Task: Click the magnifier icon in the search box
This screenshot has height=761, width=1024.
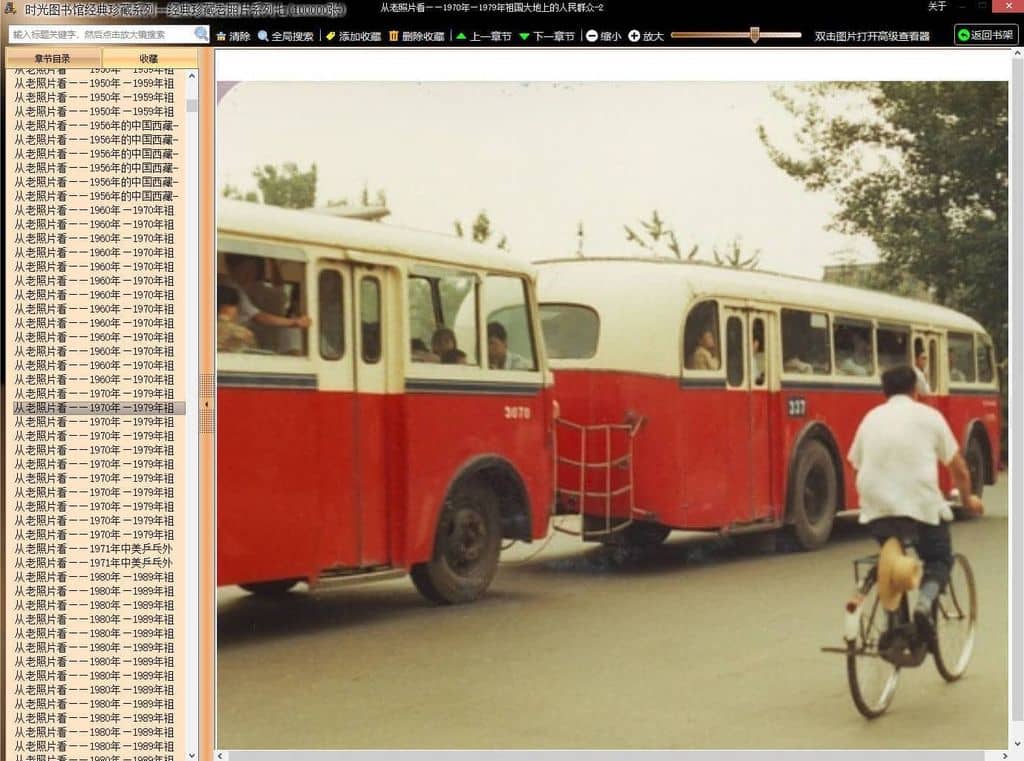Action: click(201, 34)
